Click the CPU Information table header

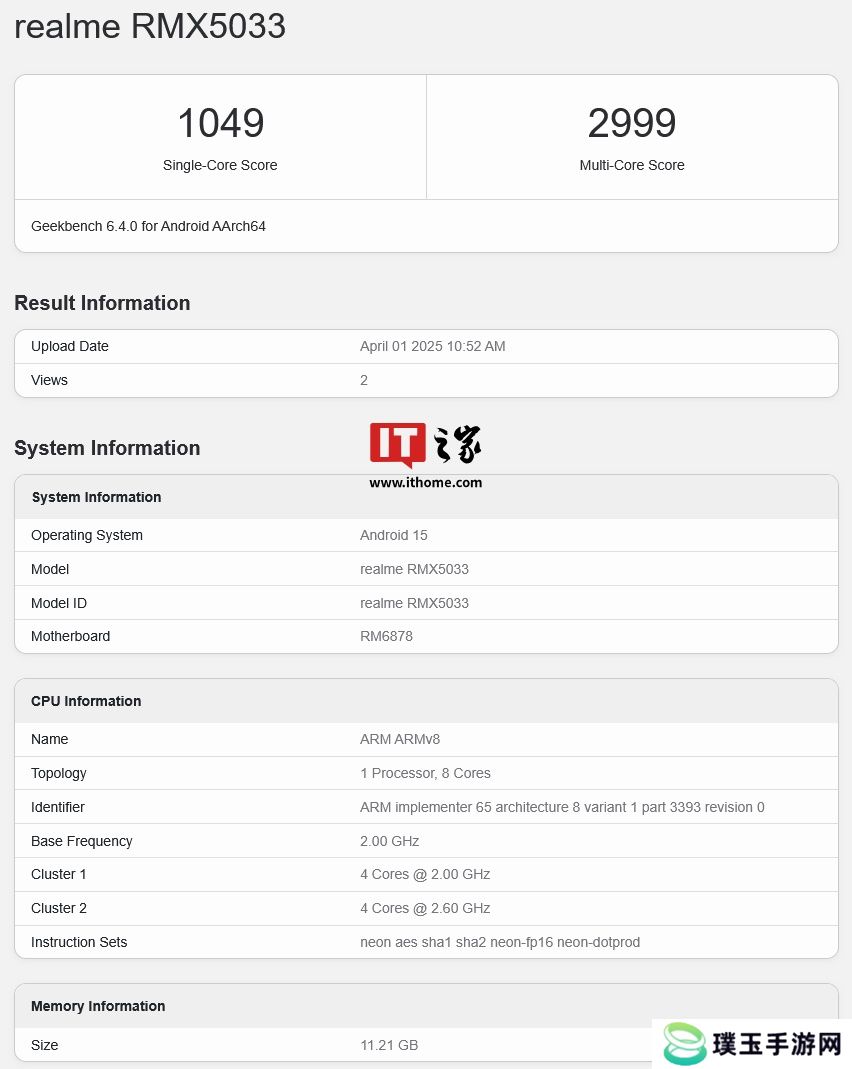(x=86, y=701)
